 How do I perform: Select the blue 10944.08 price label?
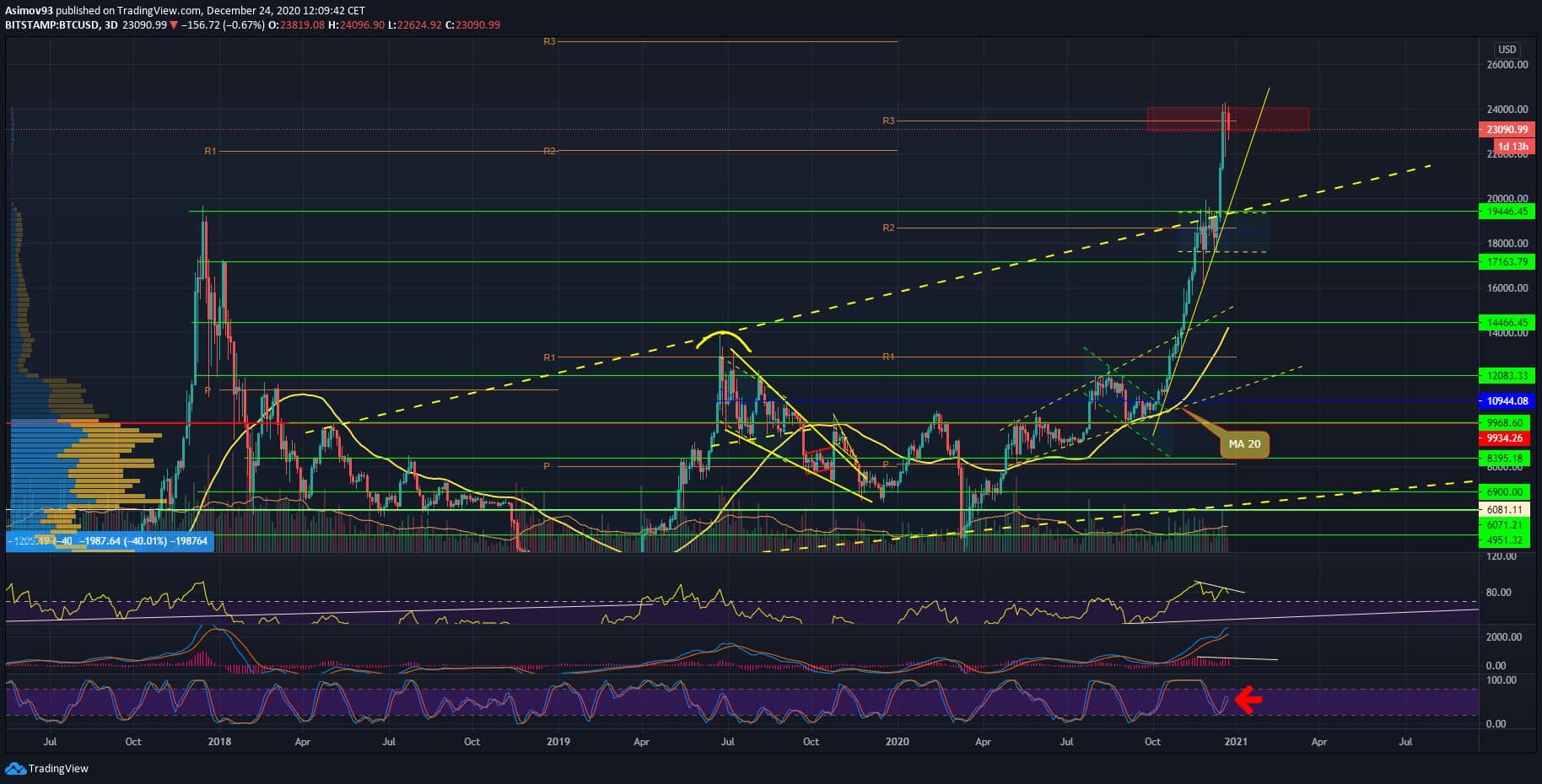click(x=1507, y=401)
